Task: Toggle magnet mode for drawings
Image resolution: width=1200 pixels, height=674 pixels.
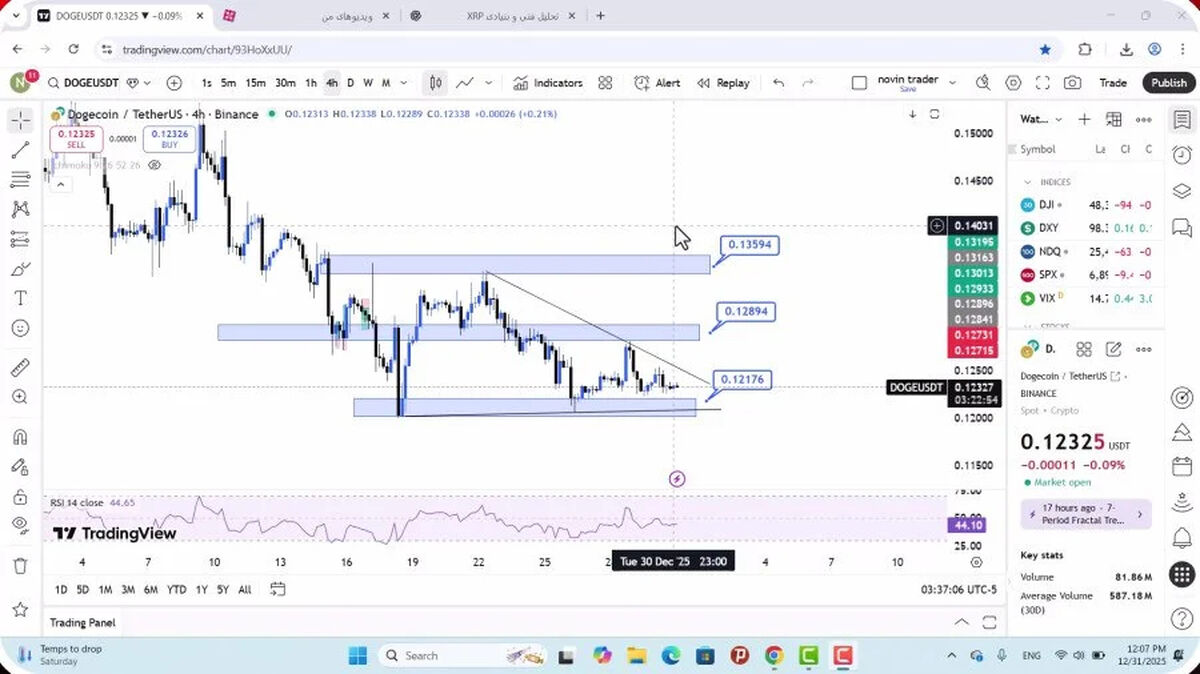Action: 20,437
